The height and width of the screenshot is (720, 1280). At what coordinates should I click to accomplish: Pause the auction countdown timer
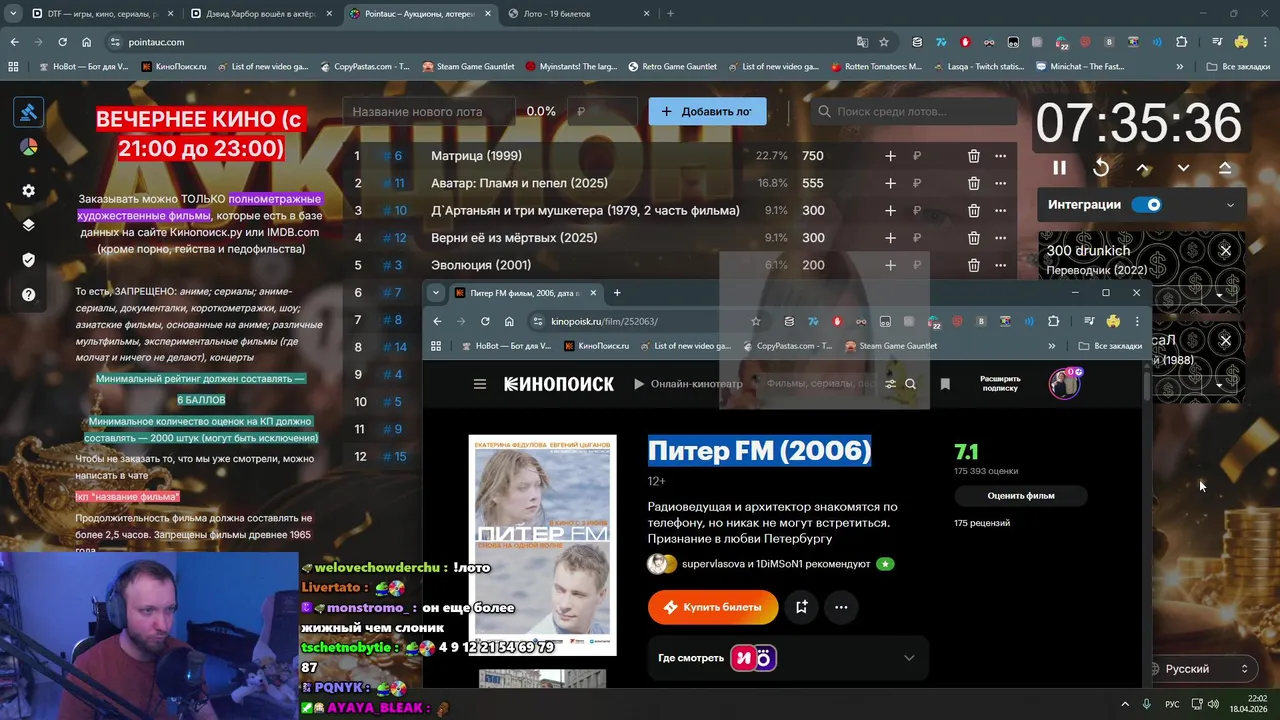pos(1059,168)
